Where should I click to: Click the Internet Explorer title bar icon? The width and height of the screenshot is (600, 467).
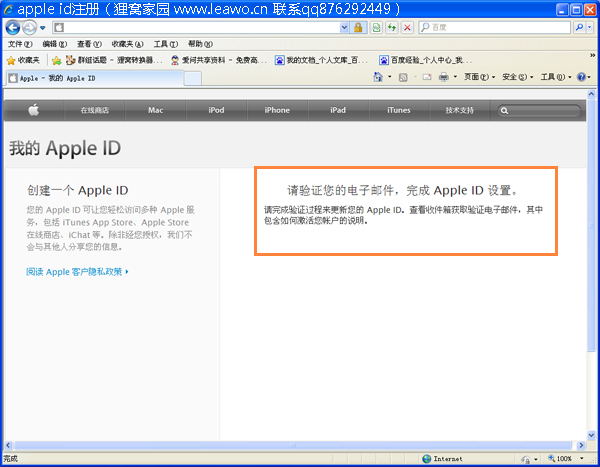[8, 9]
